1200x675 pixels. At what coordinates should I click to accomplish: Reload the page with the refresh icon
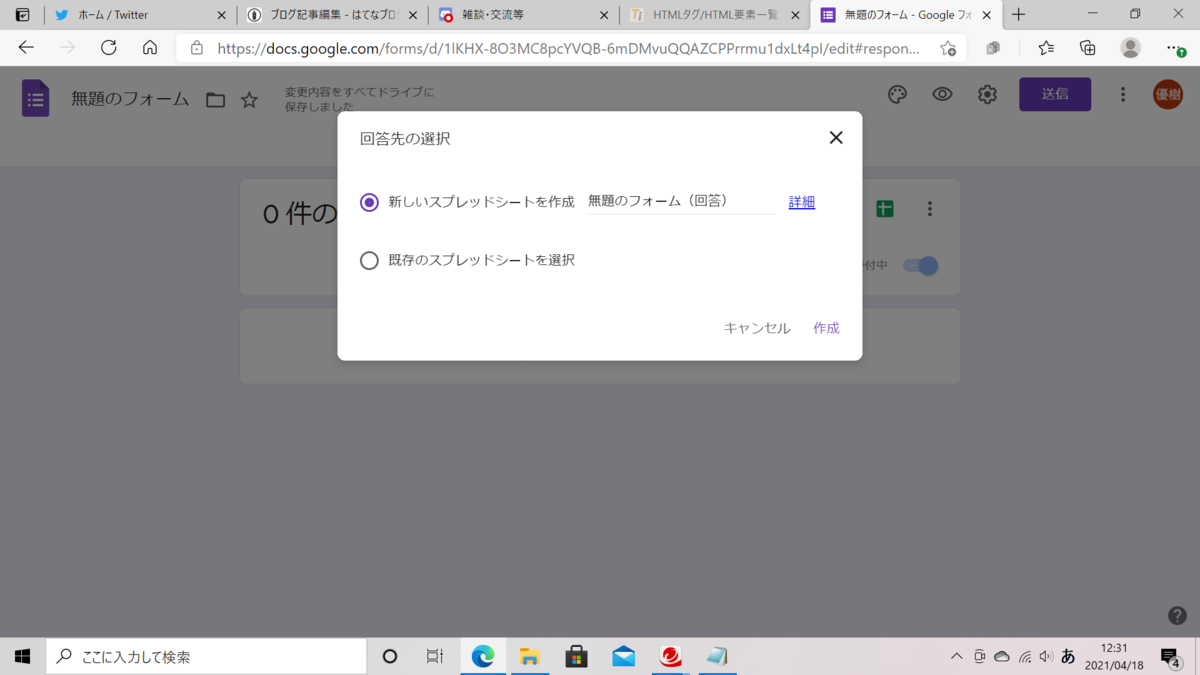(109, 47)
